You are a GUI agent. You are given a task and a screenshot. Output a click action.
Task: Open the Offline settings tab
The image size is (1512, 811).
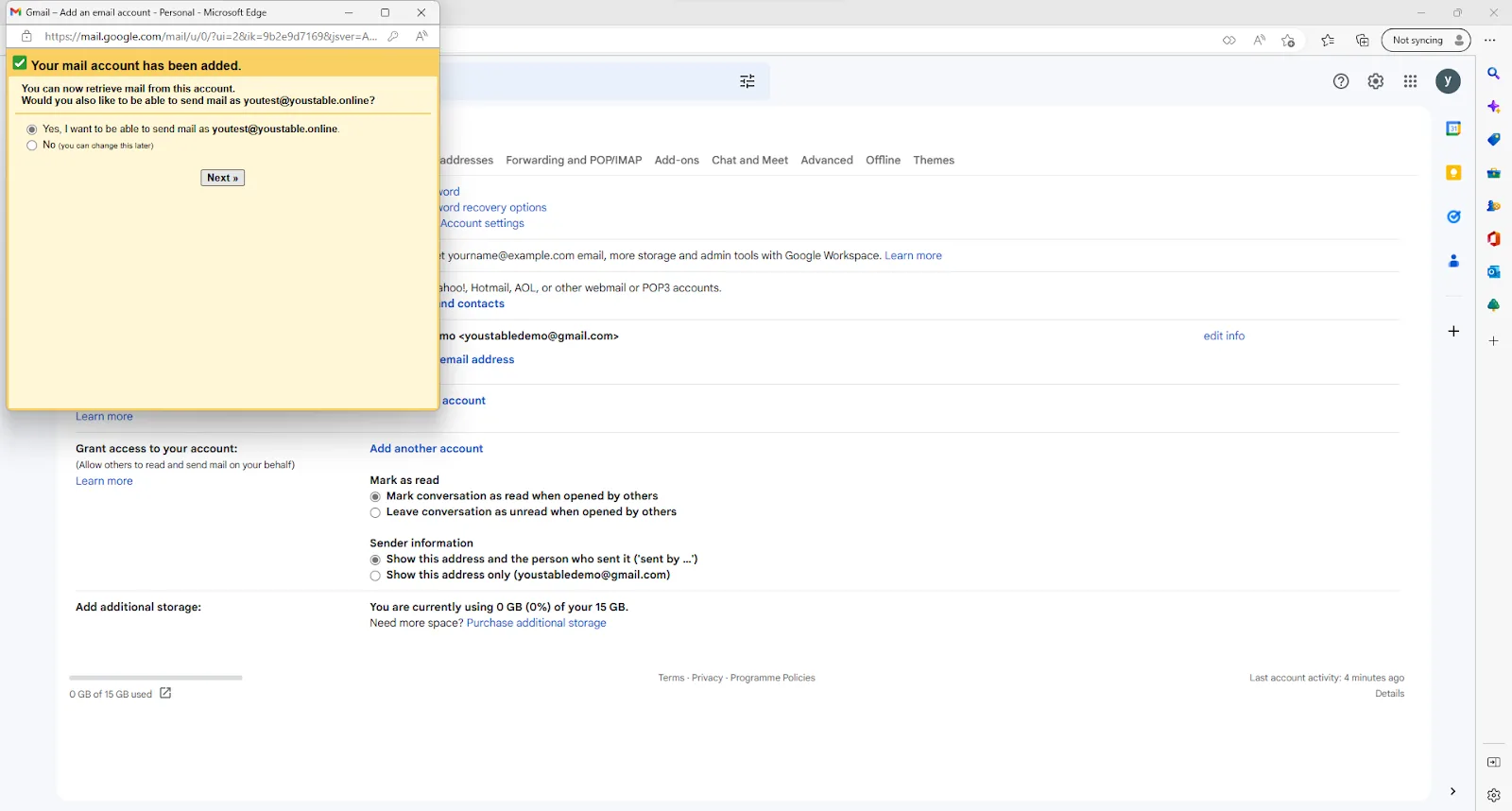coord(883,160)
